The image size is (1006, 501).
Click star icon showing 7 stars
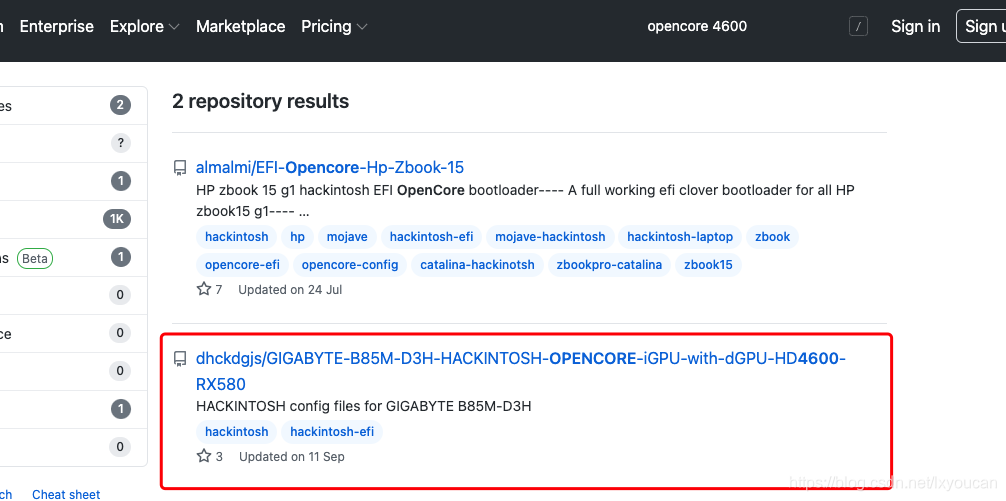coord(204,289)
